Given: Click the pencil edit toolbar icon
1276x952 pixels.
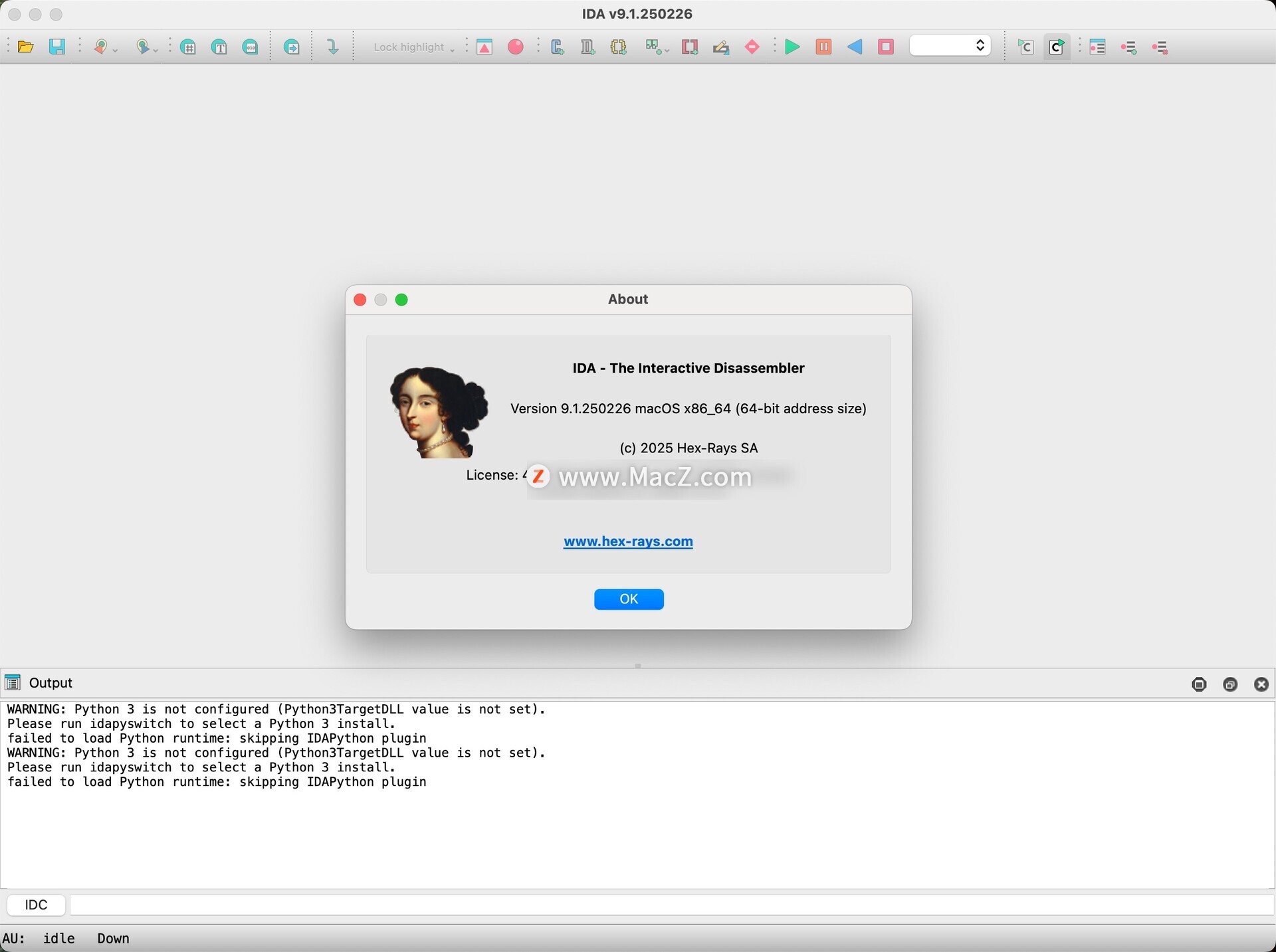Looking at the screenshot, I should [721, 47].
